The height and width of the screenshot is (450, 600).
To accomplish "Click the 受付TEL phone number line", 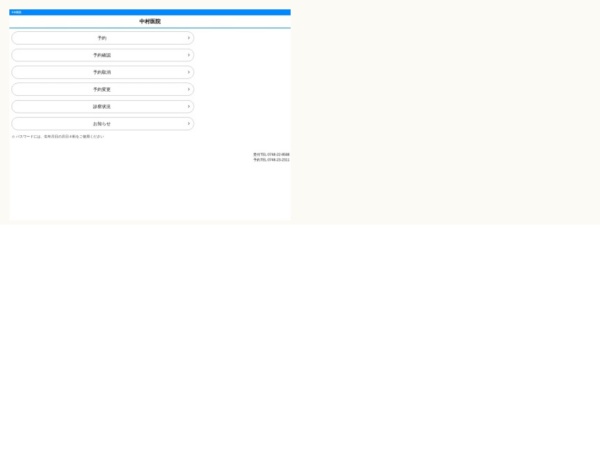I will [x=271, y=155].
